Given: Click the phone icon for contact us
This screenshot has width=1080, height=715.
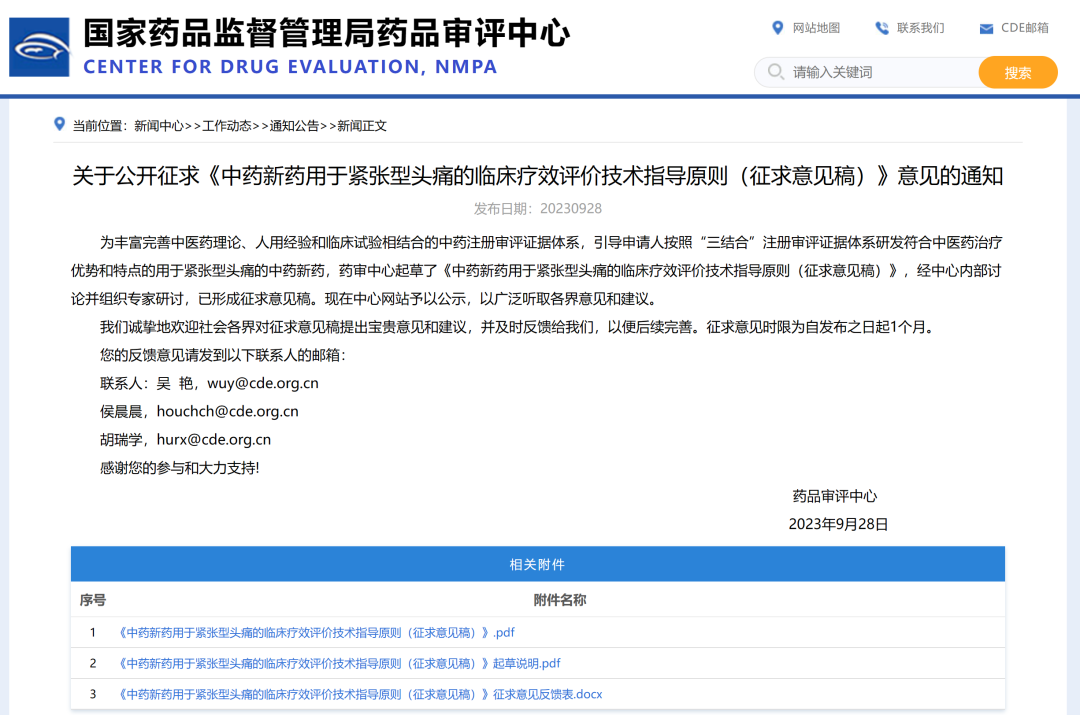Looking at the screenshot, I should [882, 28].
